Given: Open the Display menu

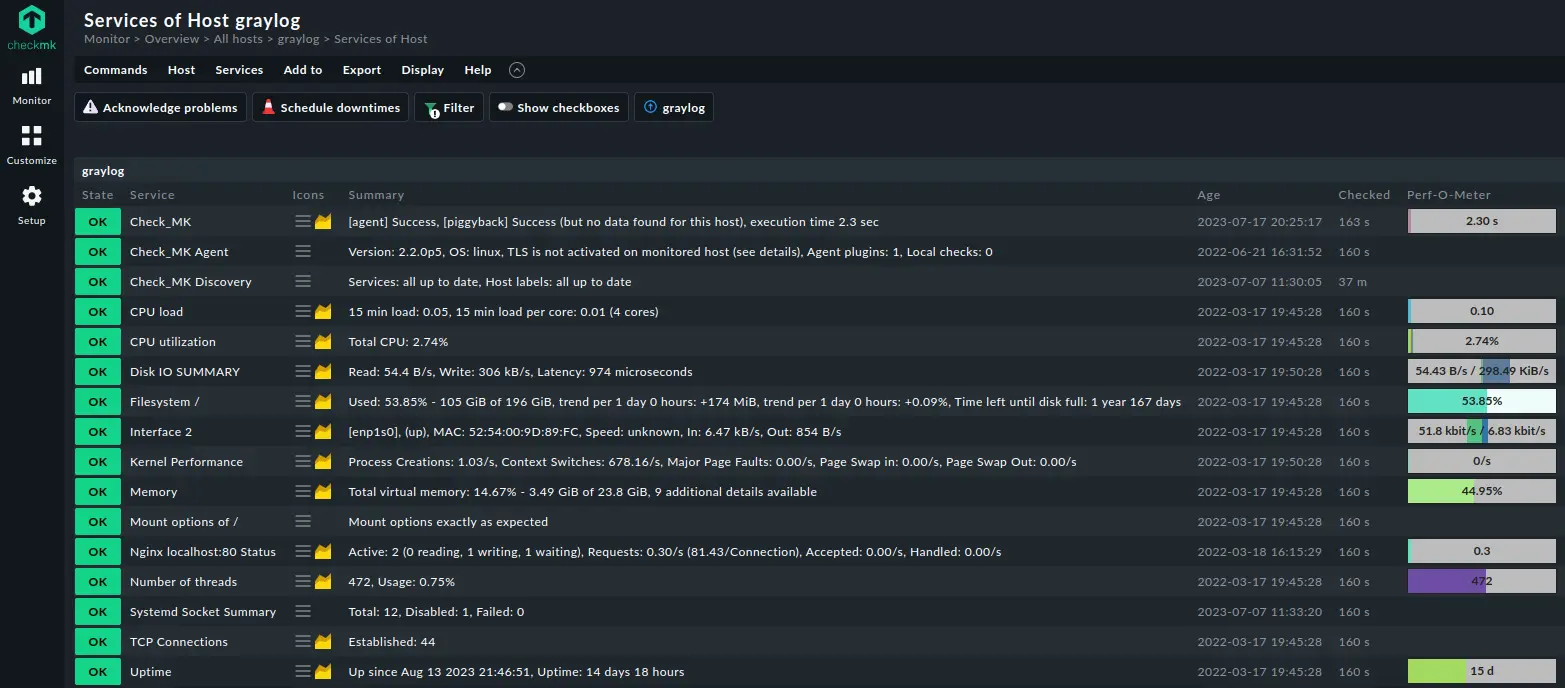Looking at the screenshot, I should pos(423,70).
